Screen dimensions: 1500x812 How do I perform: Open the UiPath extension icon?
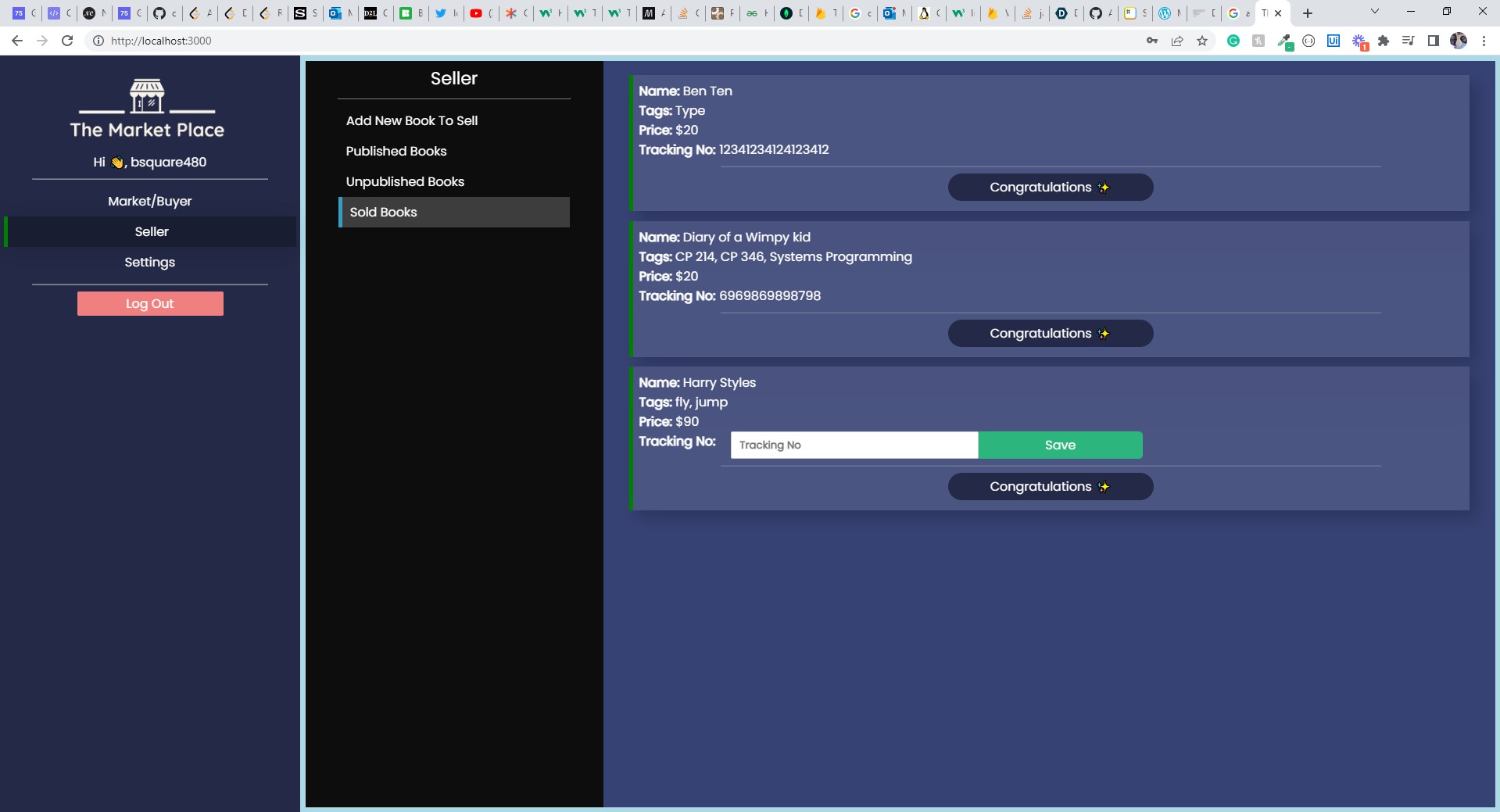point(1334,41)
